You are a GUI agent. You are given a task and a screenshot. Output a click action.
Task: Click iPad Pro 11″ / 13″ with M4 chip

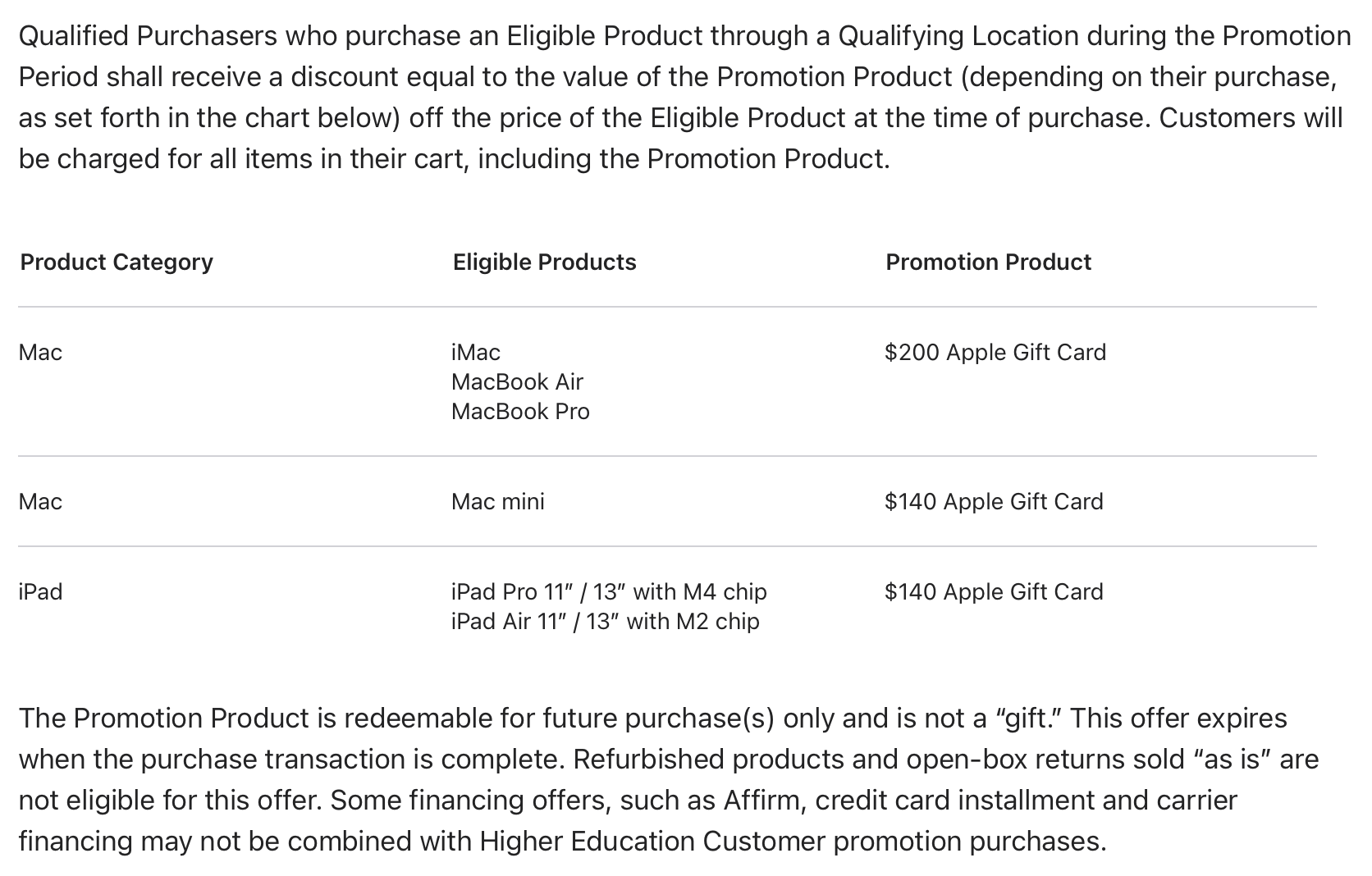[x=609, y=592]
